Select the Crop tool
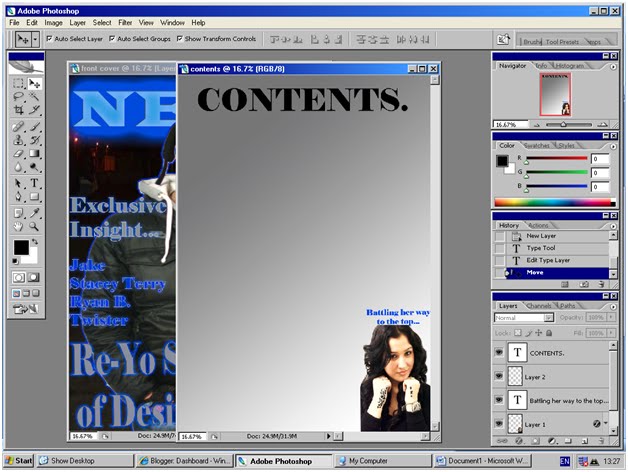Screen dimensions: 628x472 pos(18,109)
